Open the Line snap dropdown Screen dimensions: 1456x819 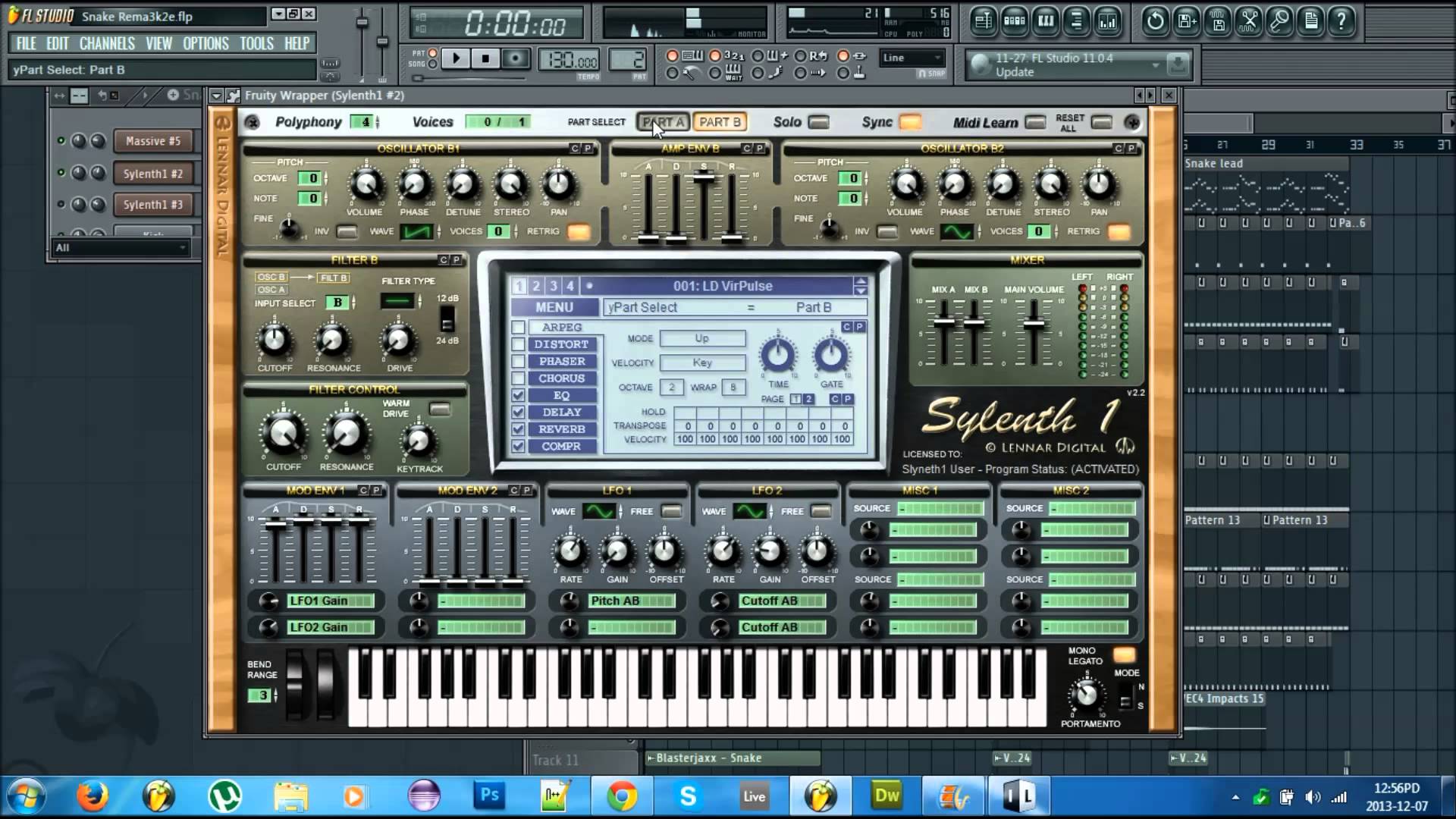click(x=912, y=58)
